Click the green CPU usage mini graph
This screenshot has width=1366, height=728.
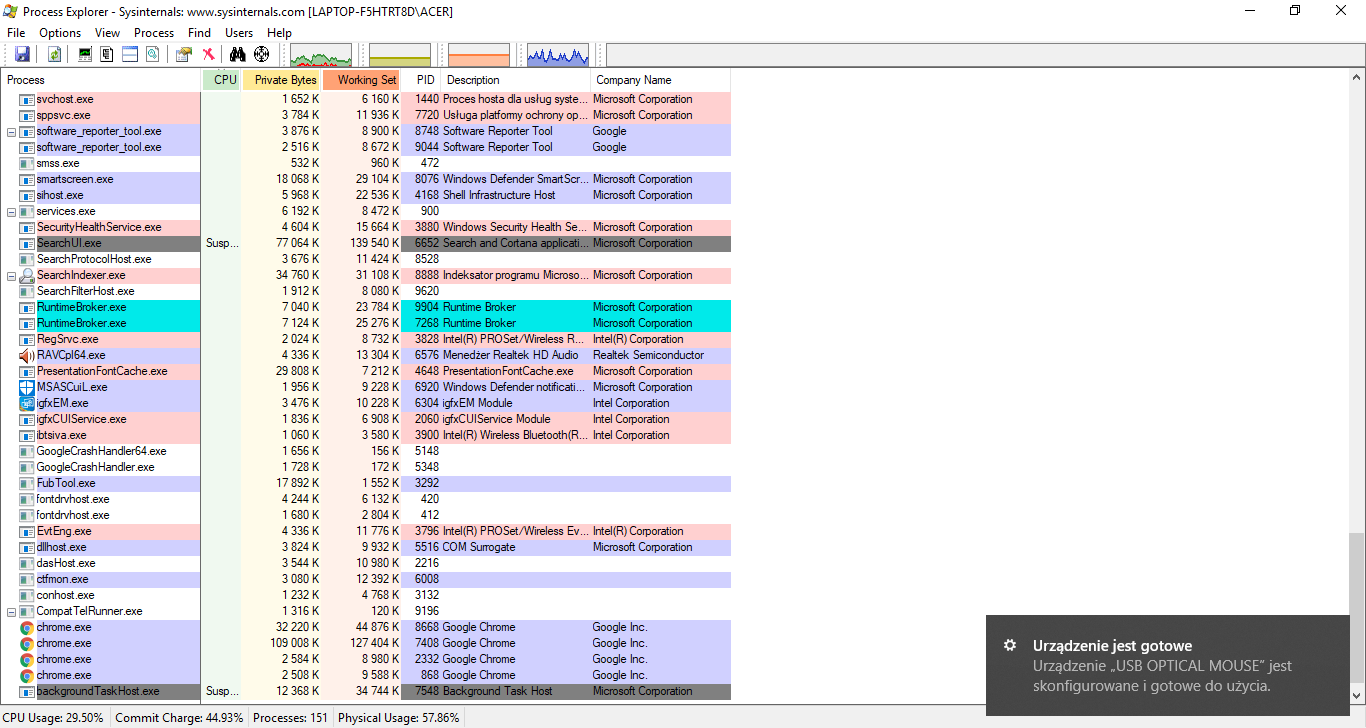pyautogui.click(x=321, y=55)
